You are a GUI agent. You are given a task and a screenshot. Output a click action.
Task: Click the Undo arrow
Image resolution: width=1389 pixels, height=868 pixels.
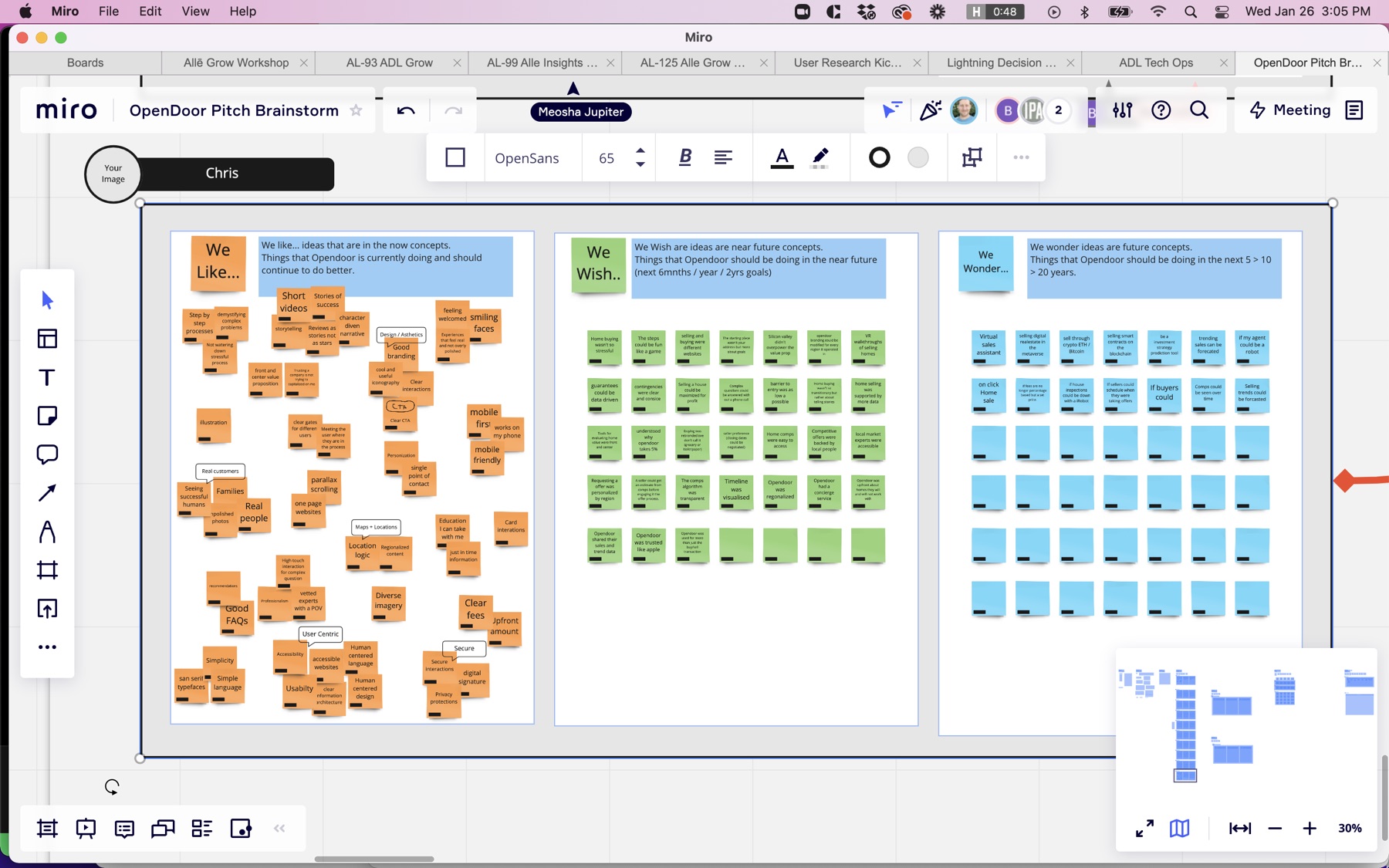tap(406, 111)
